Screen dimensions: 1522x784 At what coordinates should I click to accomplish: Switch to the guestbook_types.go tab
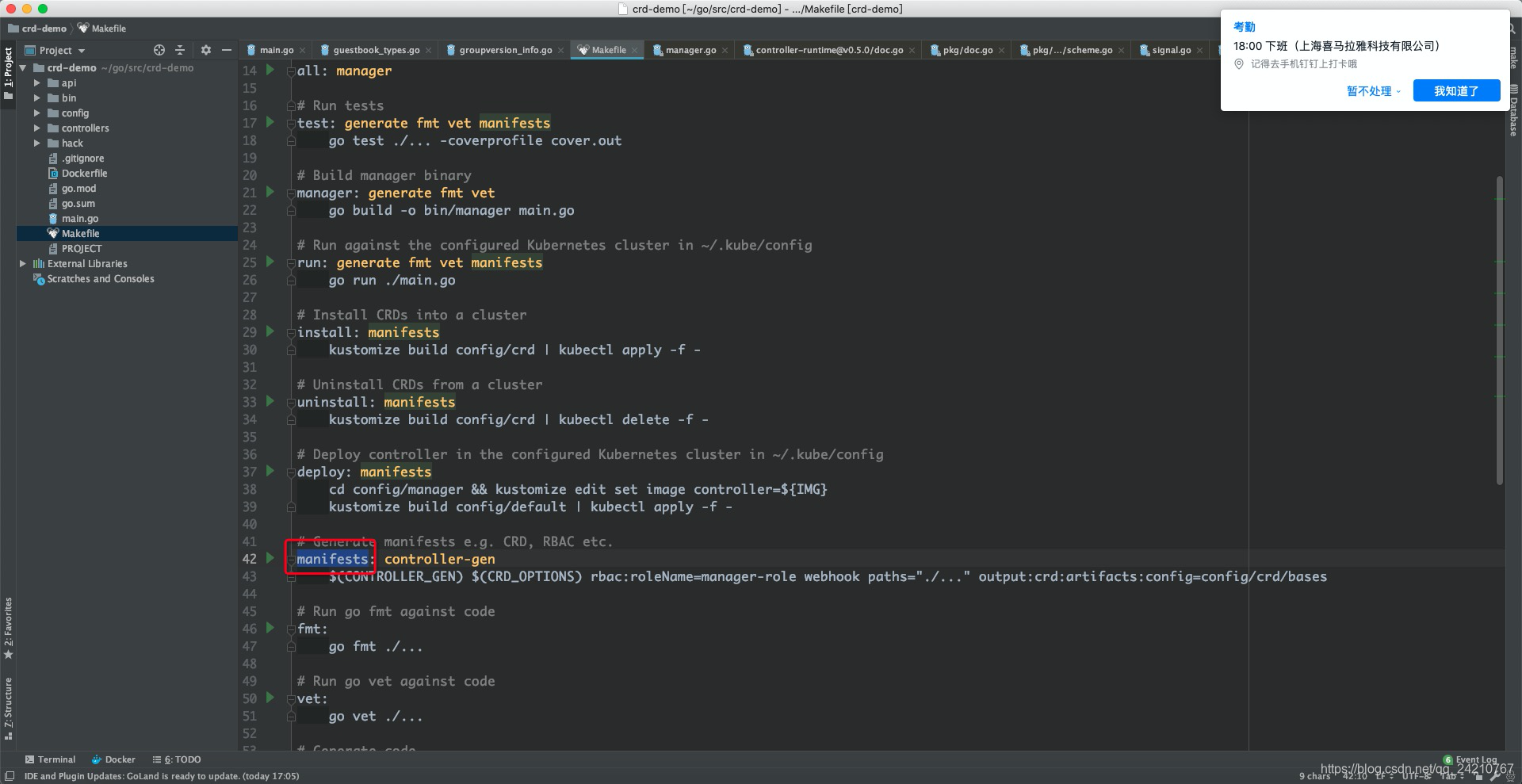(x=376, y=50)
